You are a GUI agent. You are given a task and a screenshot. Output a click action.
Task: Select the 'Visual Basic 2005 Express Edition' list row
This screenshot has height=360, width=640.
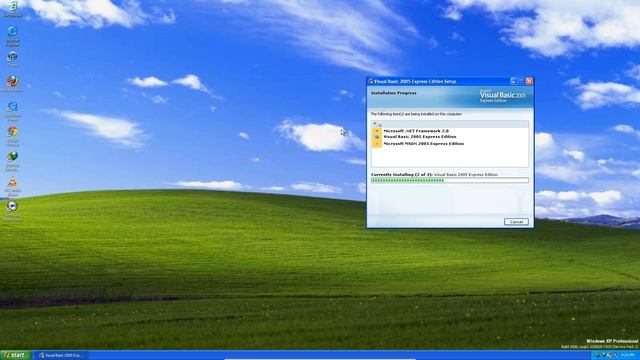pyautogui.click(x=450, y=137)
